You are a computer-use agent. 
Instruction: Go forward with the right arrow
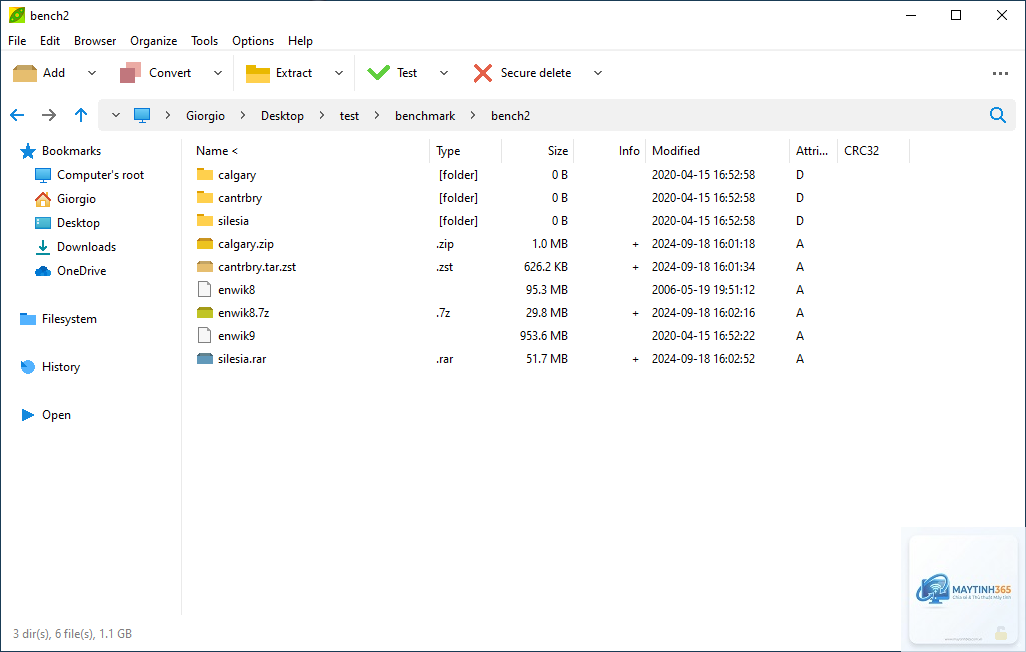pos(49,115)
